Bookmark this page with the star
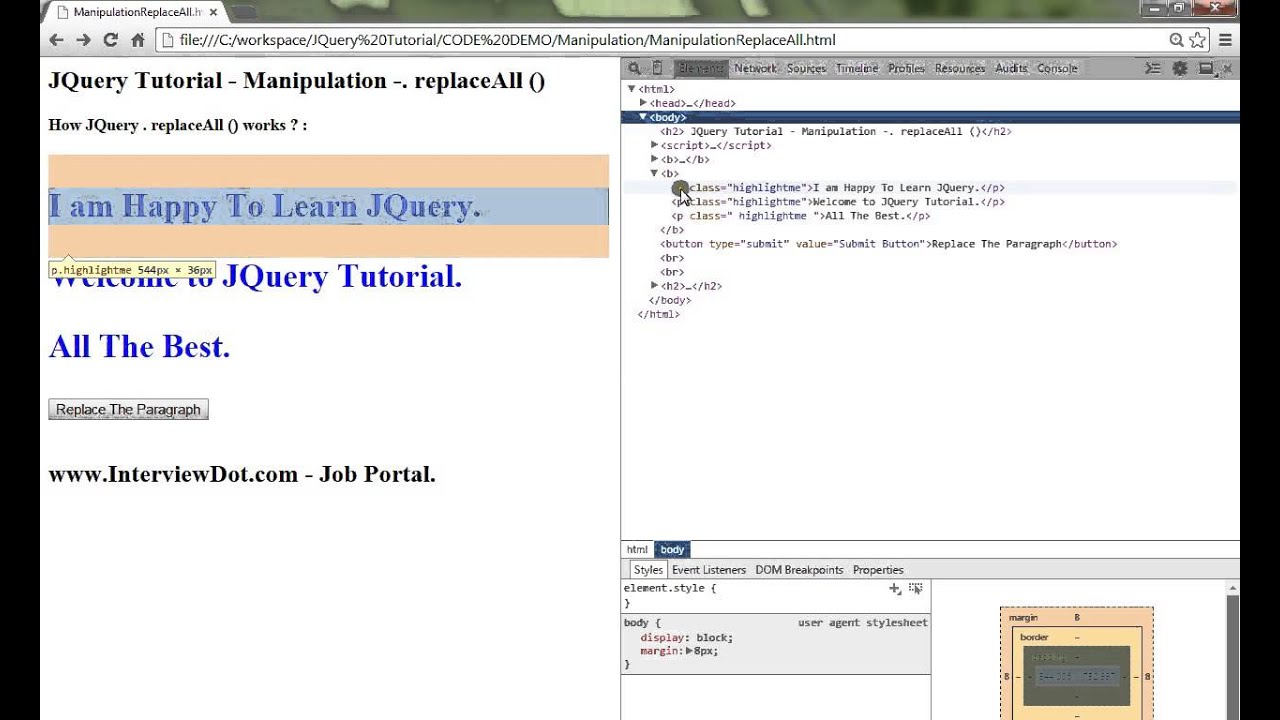1280x720 pixels. pyautogui.click(x=1197, y=40)
